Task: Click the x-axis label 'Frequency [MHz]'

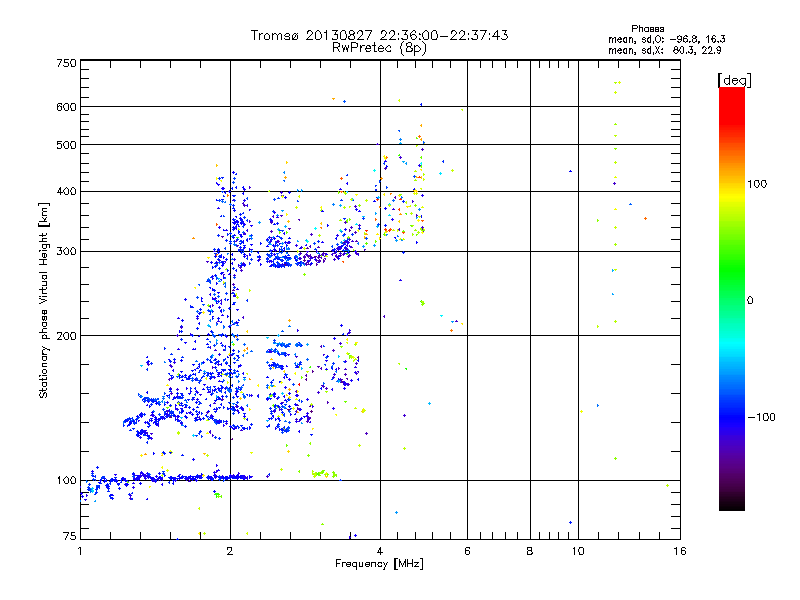Action: [x=379, y=564]
